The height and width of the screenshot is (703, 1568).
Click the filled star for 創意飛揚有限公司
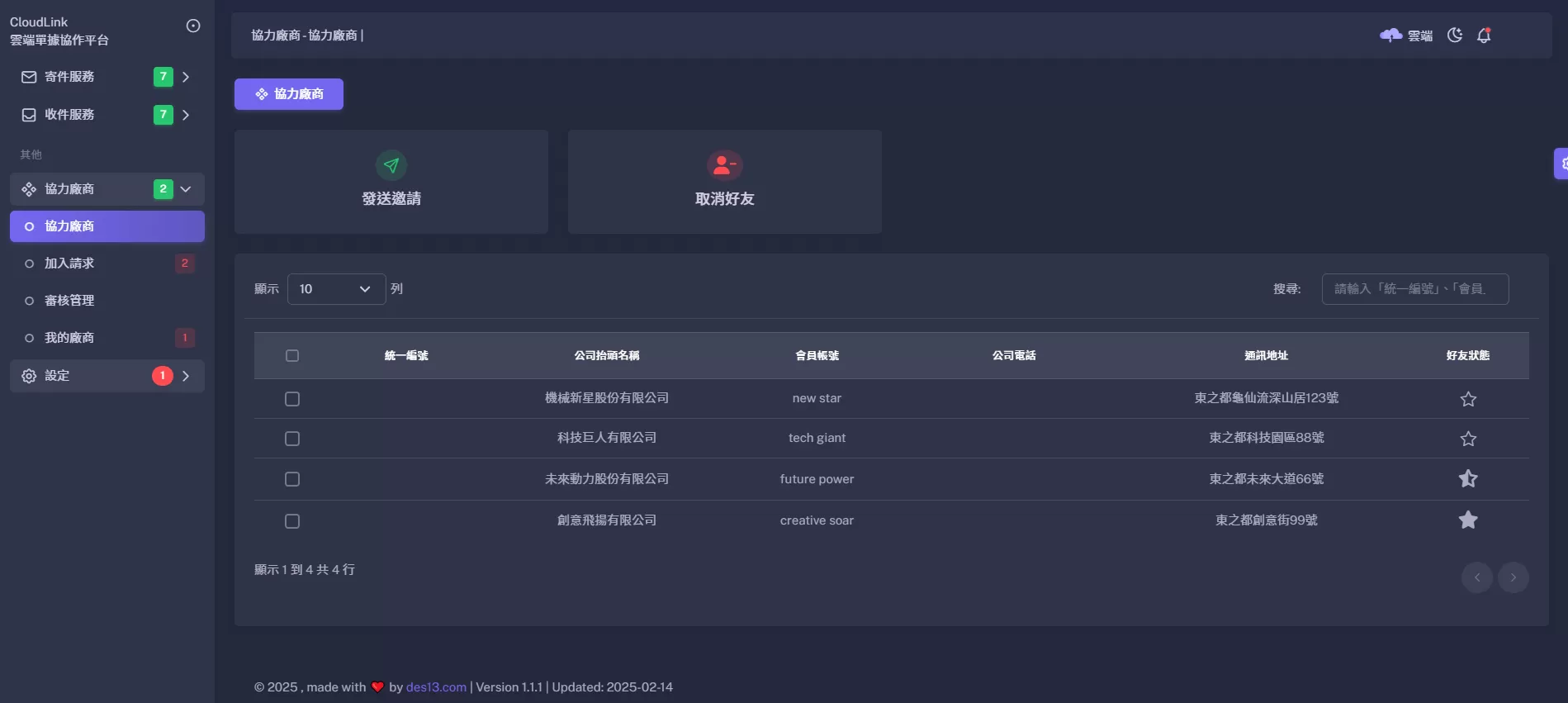coord(1468,520)
